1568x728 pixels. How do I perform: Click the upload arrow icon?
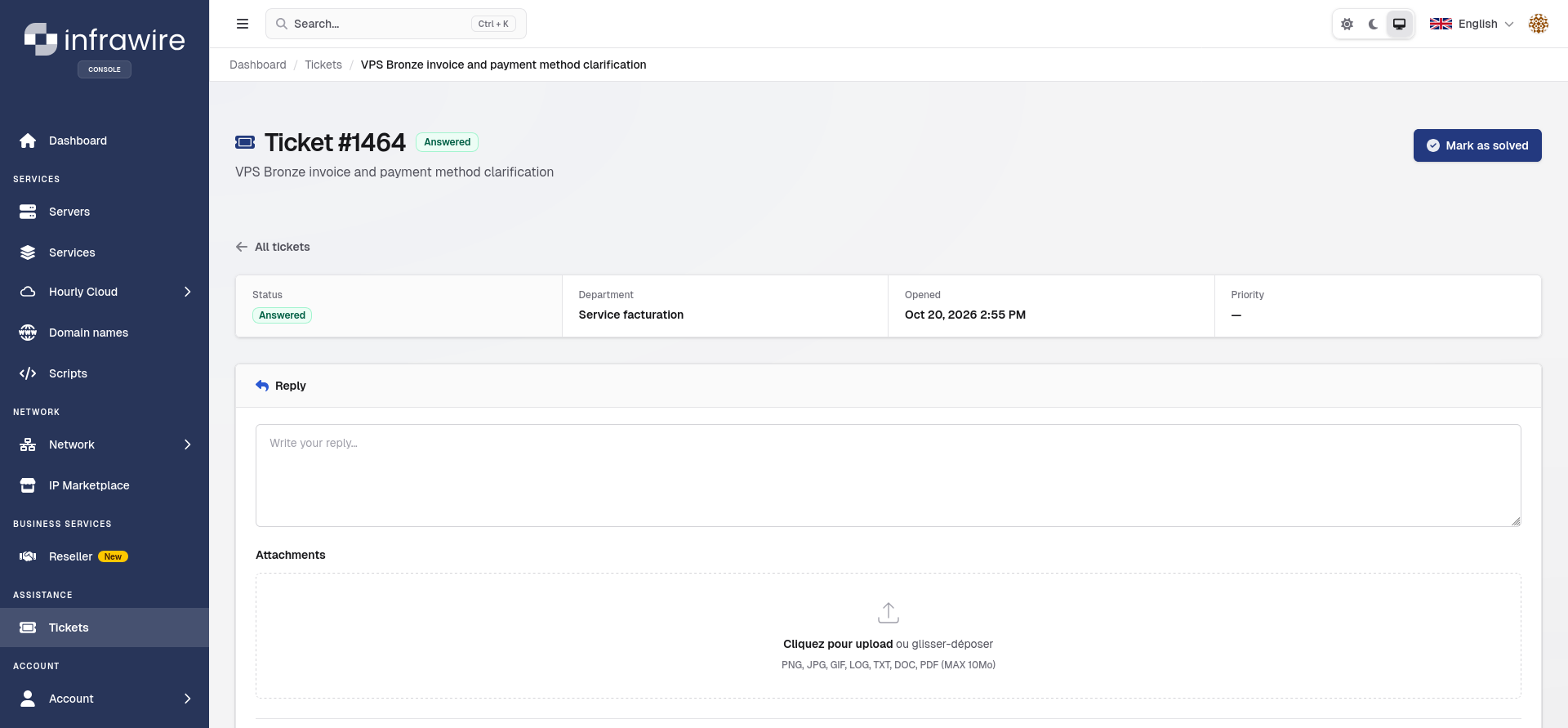pyautogui.click(x=889, y=613)
